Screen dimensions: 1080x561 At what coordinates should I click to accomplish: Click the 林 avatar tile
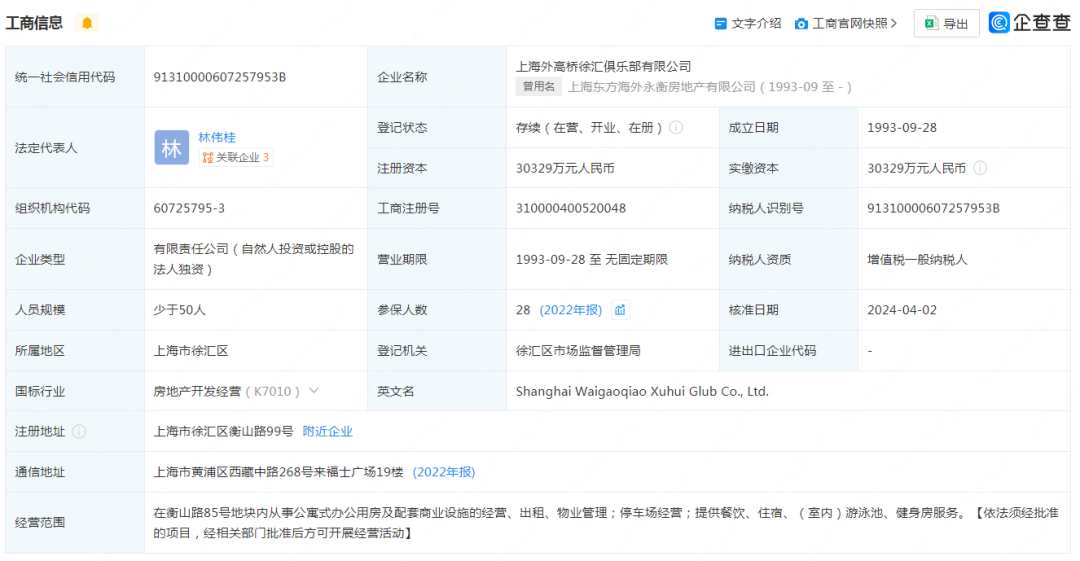(x=172, y=147)
